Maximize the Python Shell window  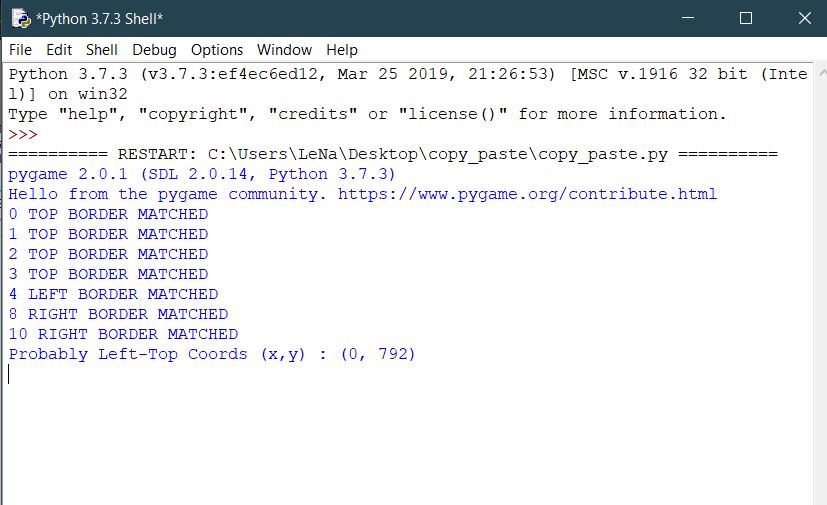pyautogui.click(x=745, y=19)
